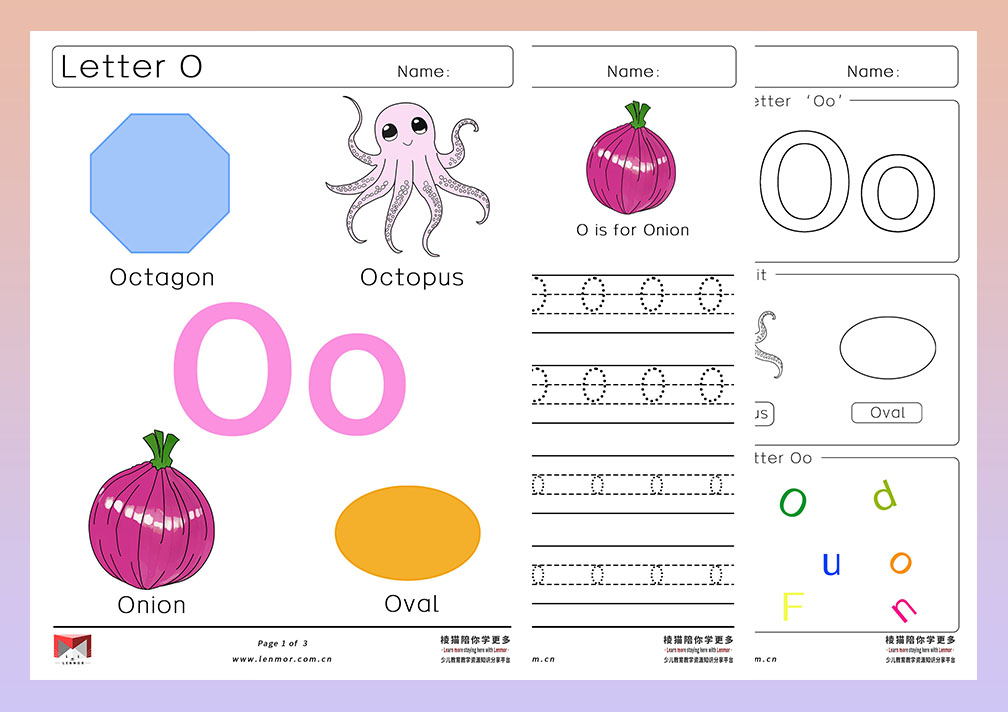This screenshot has width=1008, height=712.
Task: Click the Name field on the 'Oo' outline page
Action: (873, 71)
